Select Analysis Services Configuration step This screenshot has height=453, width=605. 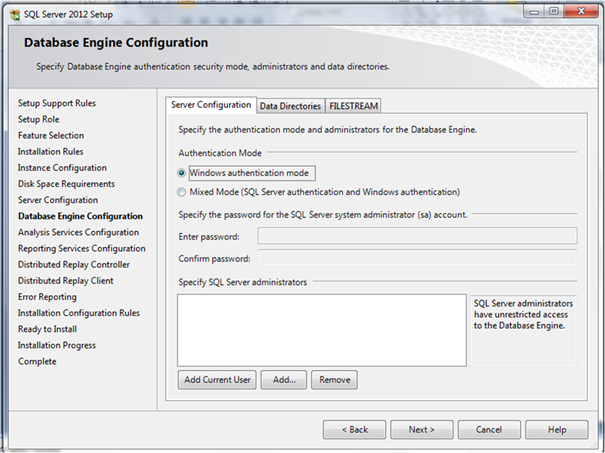[x=78, y=233]
